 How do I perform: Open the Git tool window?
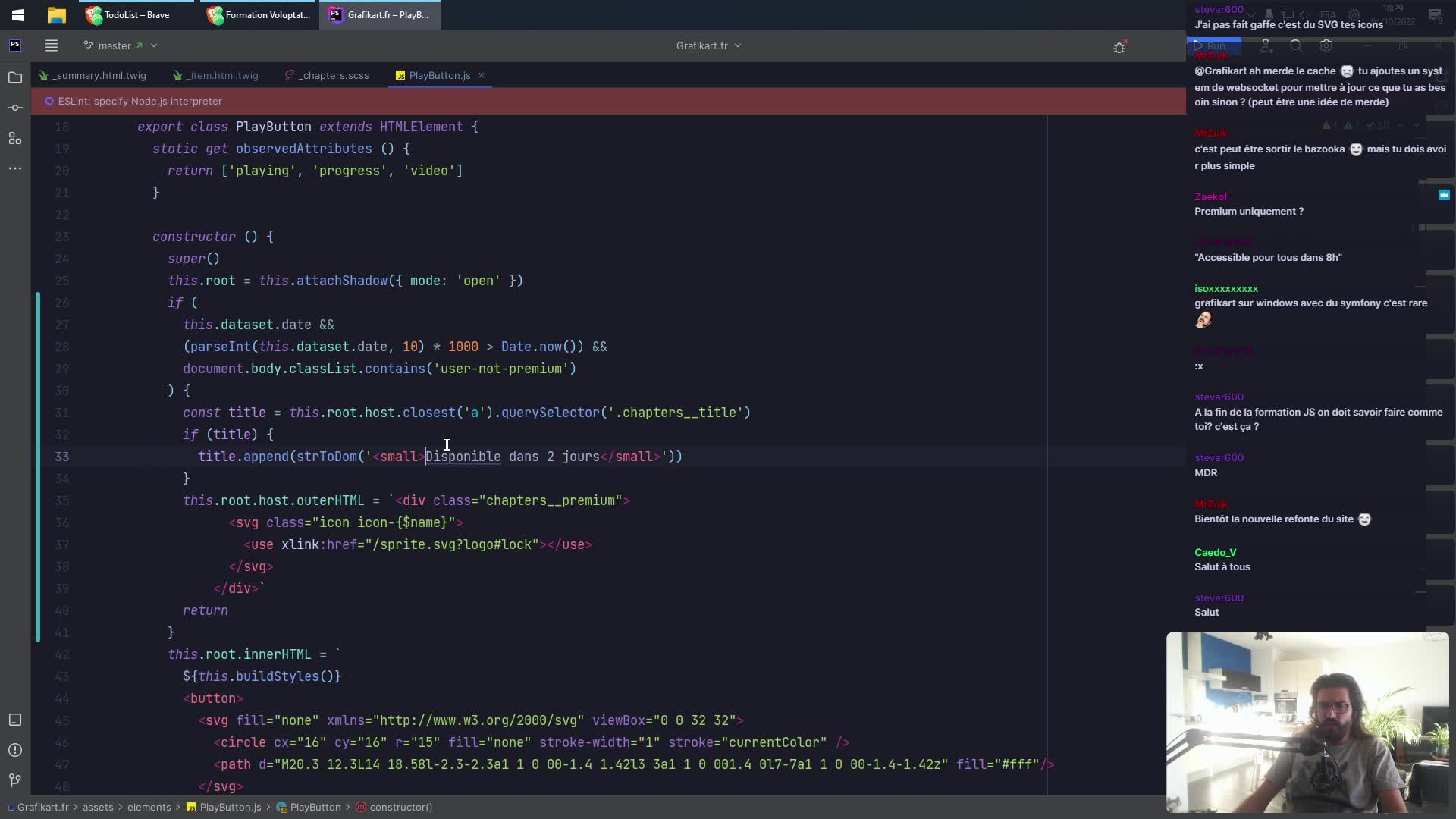(x=15, y=780)
